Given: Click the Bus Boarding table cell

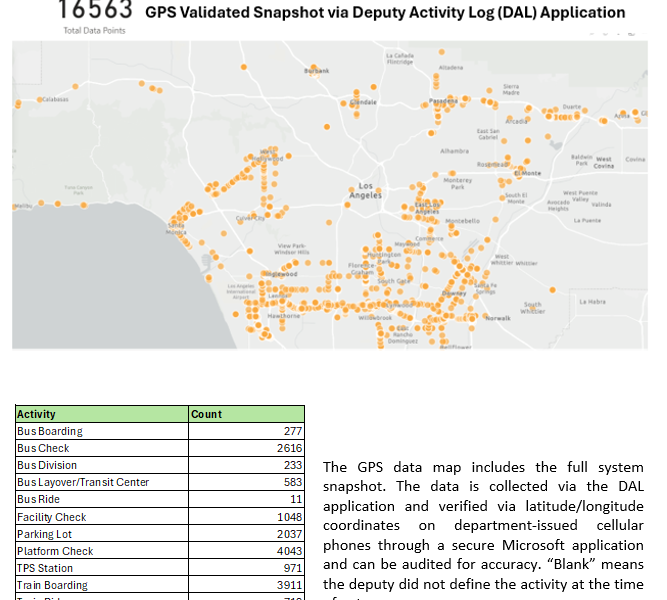Looking at the screenshot, I should click(x=101, y=431).
